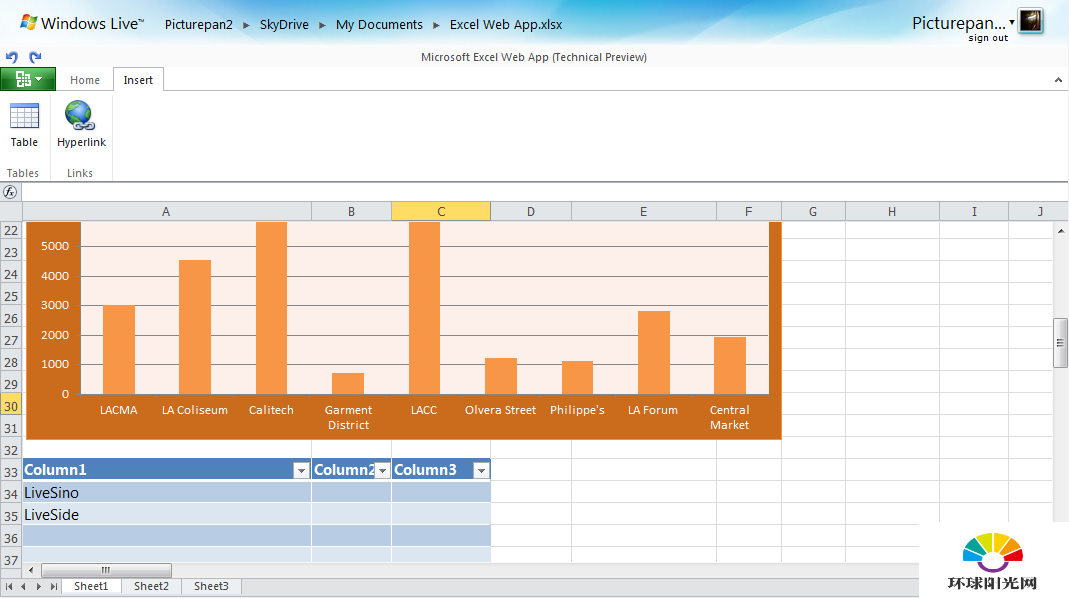Select highlighted column C header

441,212
